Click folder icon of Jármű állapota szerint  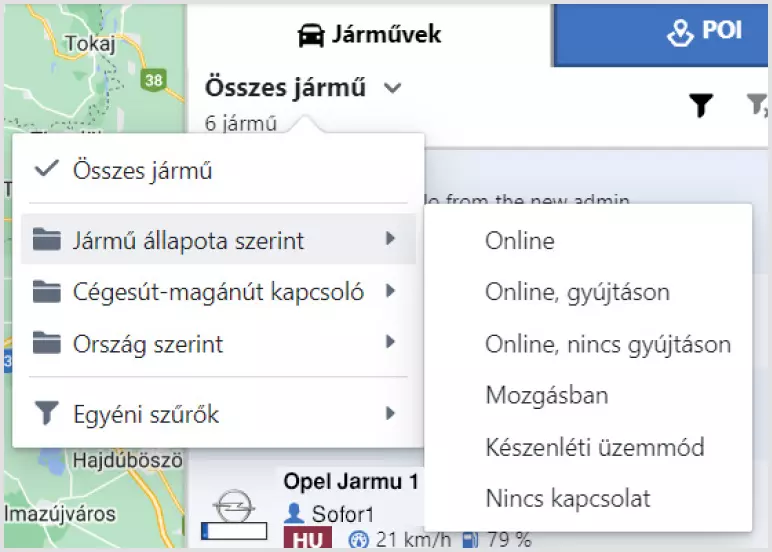(x=47, y=239)
